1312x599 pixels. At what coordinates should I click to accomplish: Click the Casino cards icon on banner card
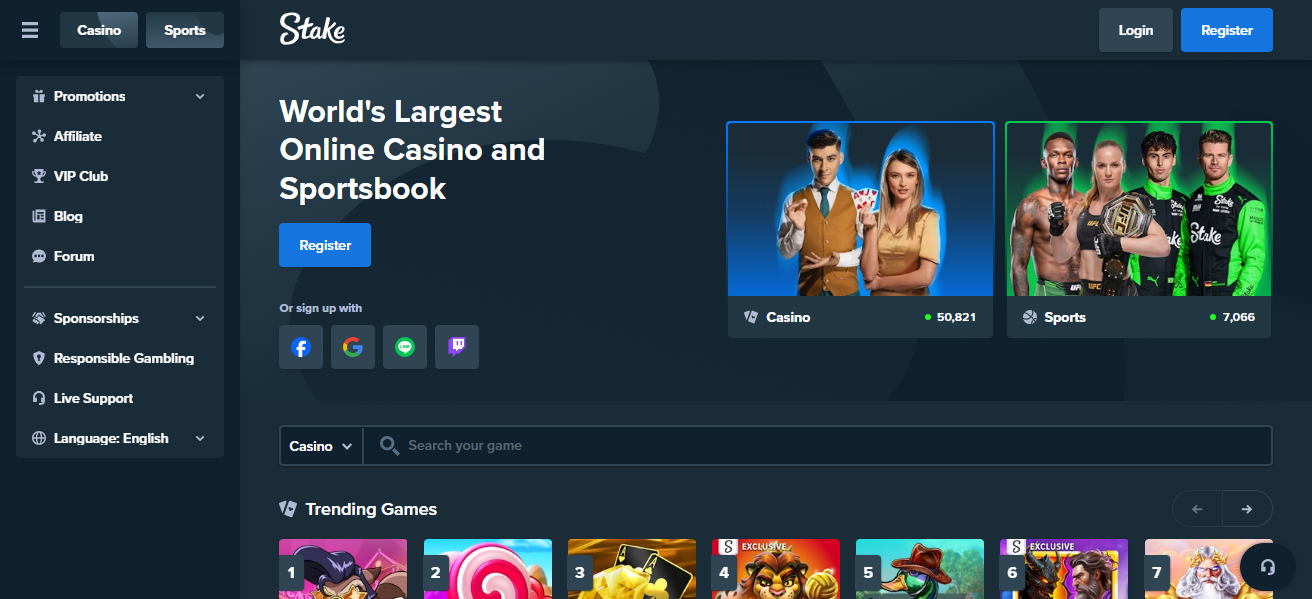point(751,317)
